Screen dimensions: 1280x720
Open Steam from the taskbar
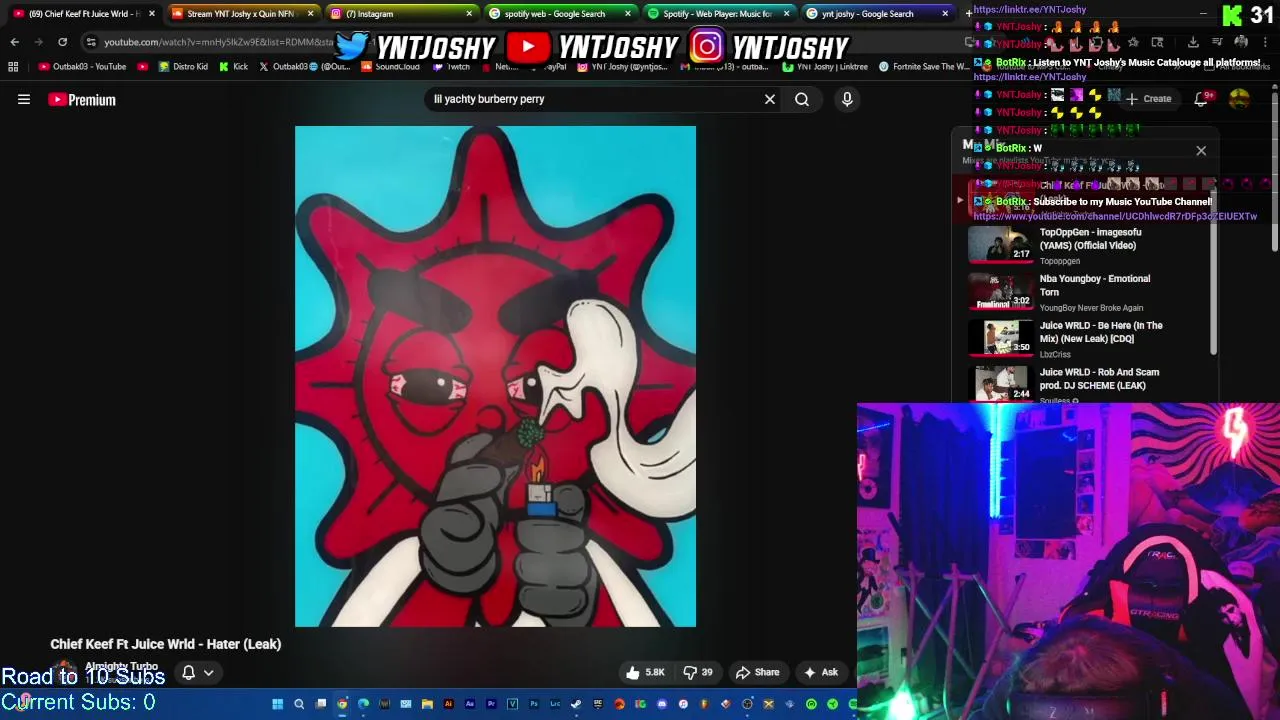pyautogui.click(x=576, y=704)
